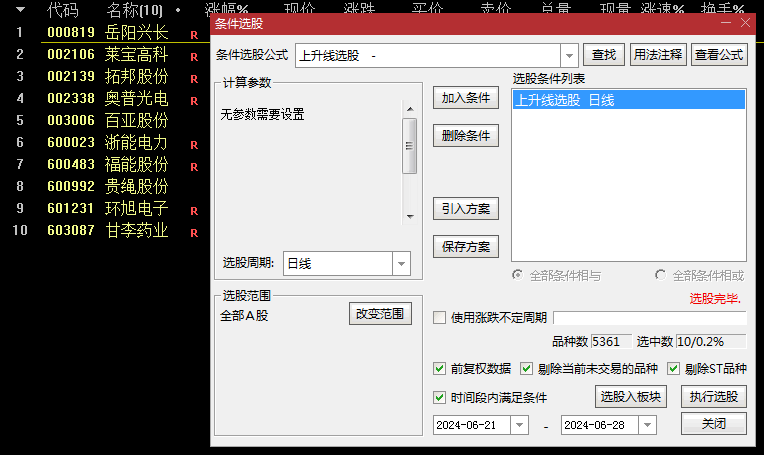Select 上升线选股 日线 in condition list

pos(629,100)
